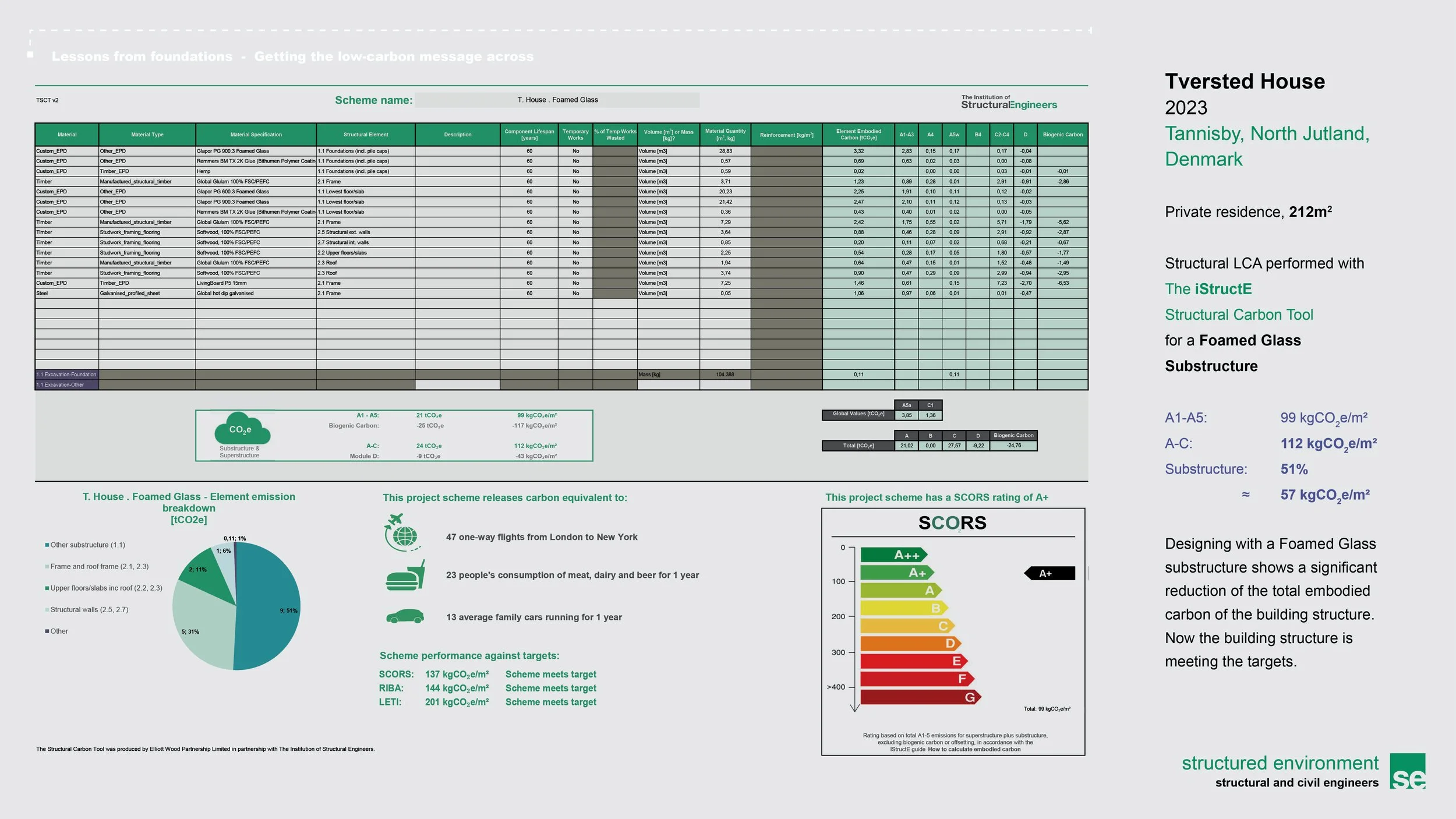Click the Other substructure legend swatch
Image resolution: width=1456 pixels, height=819 pixels.
tap(47, 545)
